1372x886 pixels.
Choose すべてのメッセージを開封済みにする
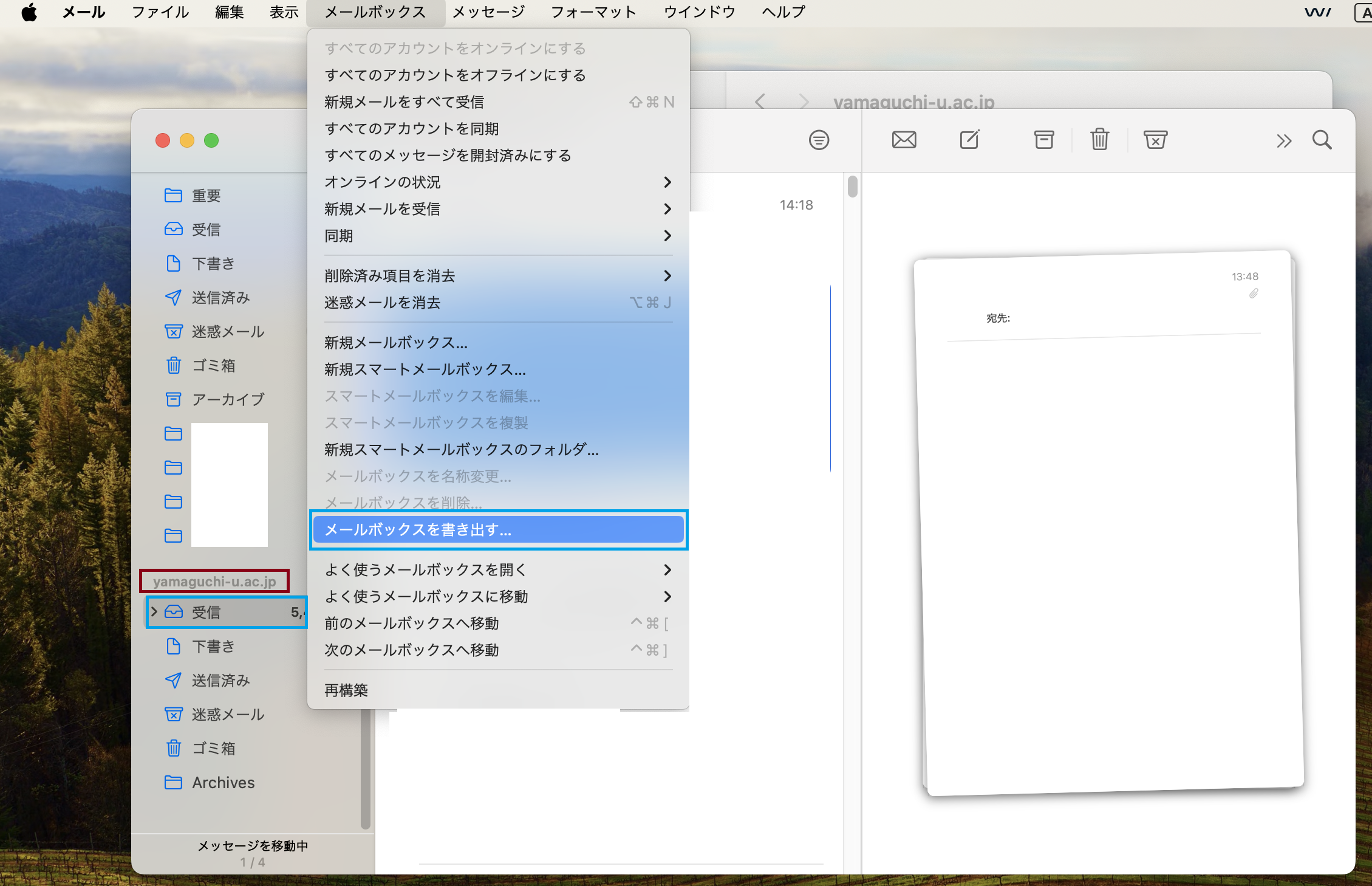pos(498,156)
